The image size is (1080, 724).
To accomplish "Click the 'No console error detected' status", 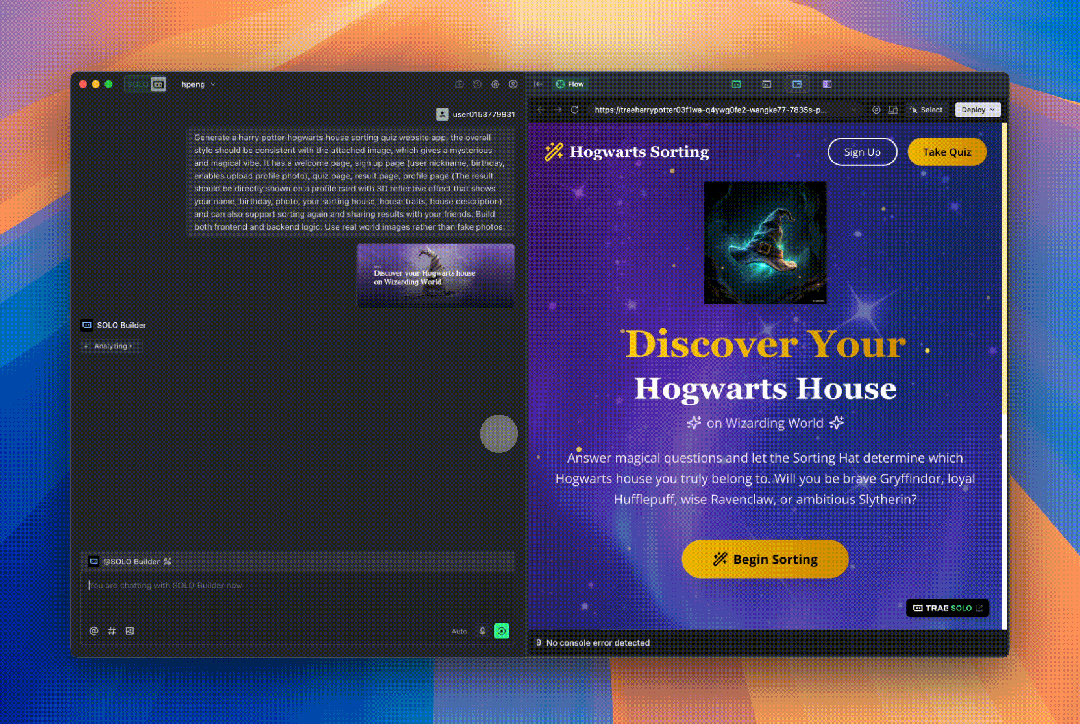I will click(598, 643).
